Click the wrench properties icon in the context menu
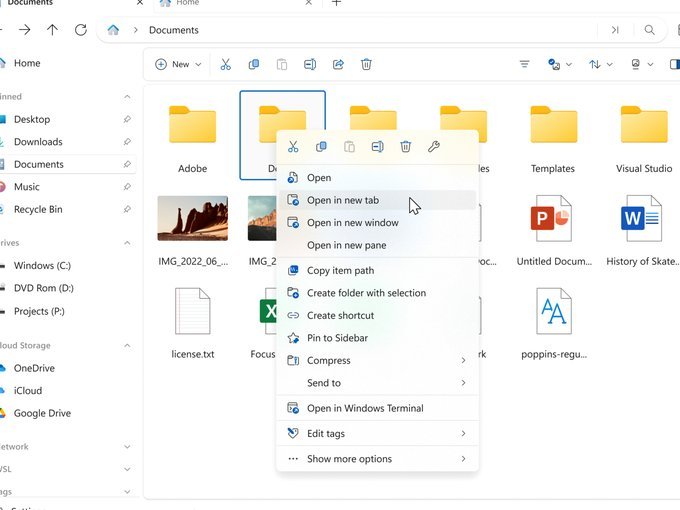Image resolution: width=680 pixels, height=510 pixels. (434, 147)
